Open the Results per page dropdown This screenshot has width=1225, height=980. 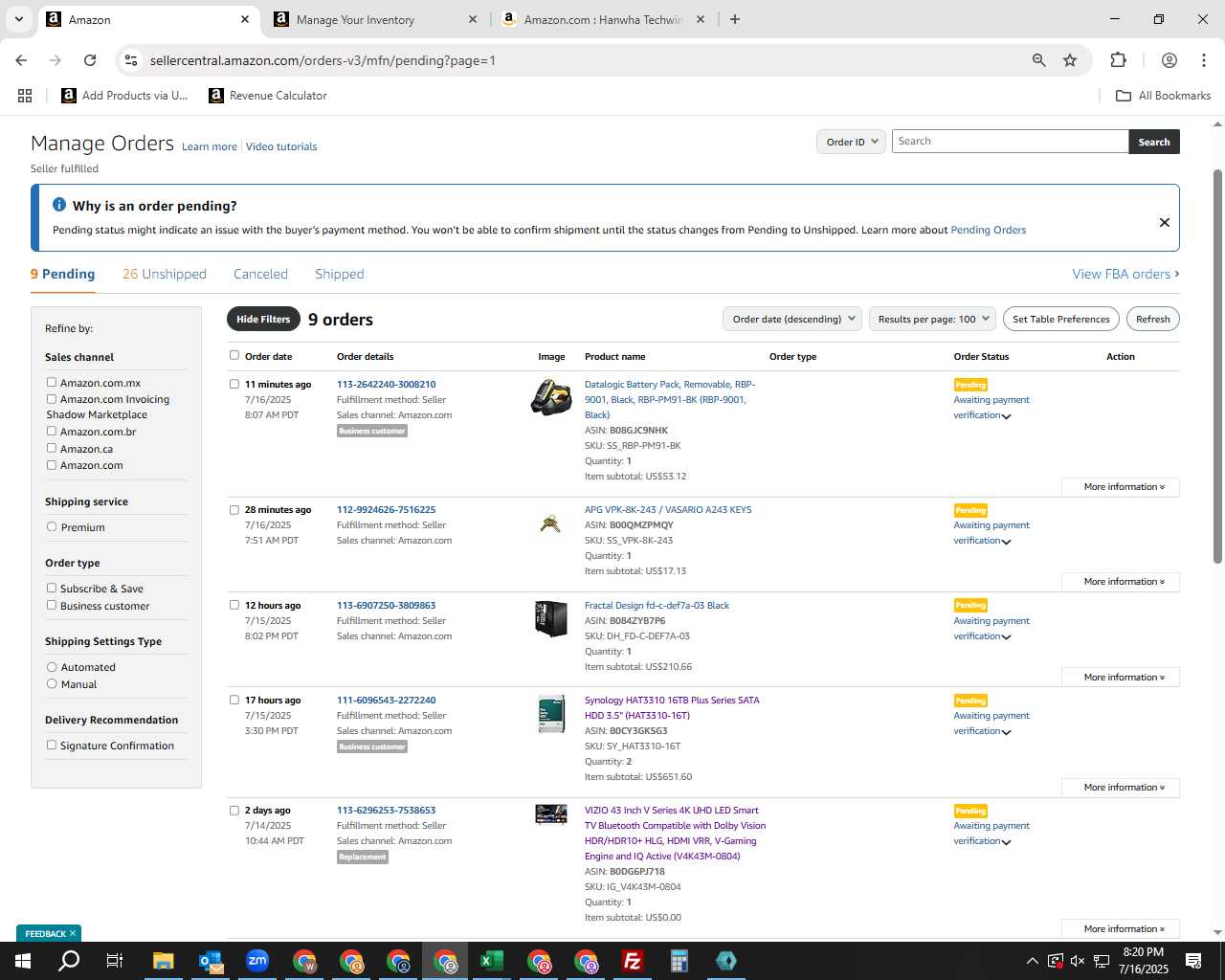(x=933, y=319)
